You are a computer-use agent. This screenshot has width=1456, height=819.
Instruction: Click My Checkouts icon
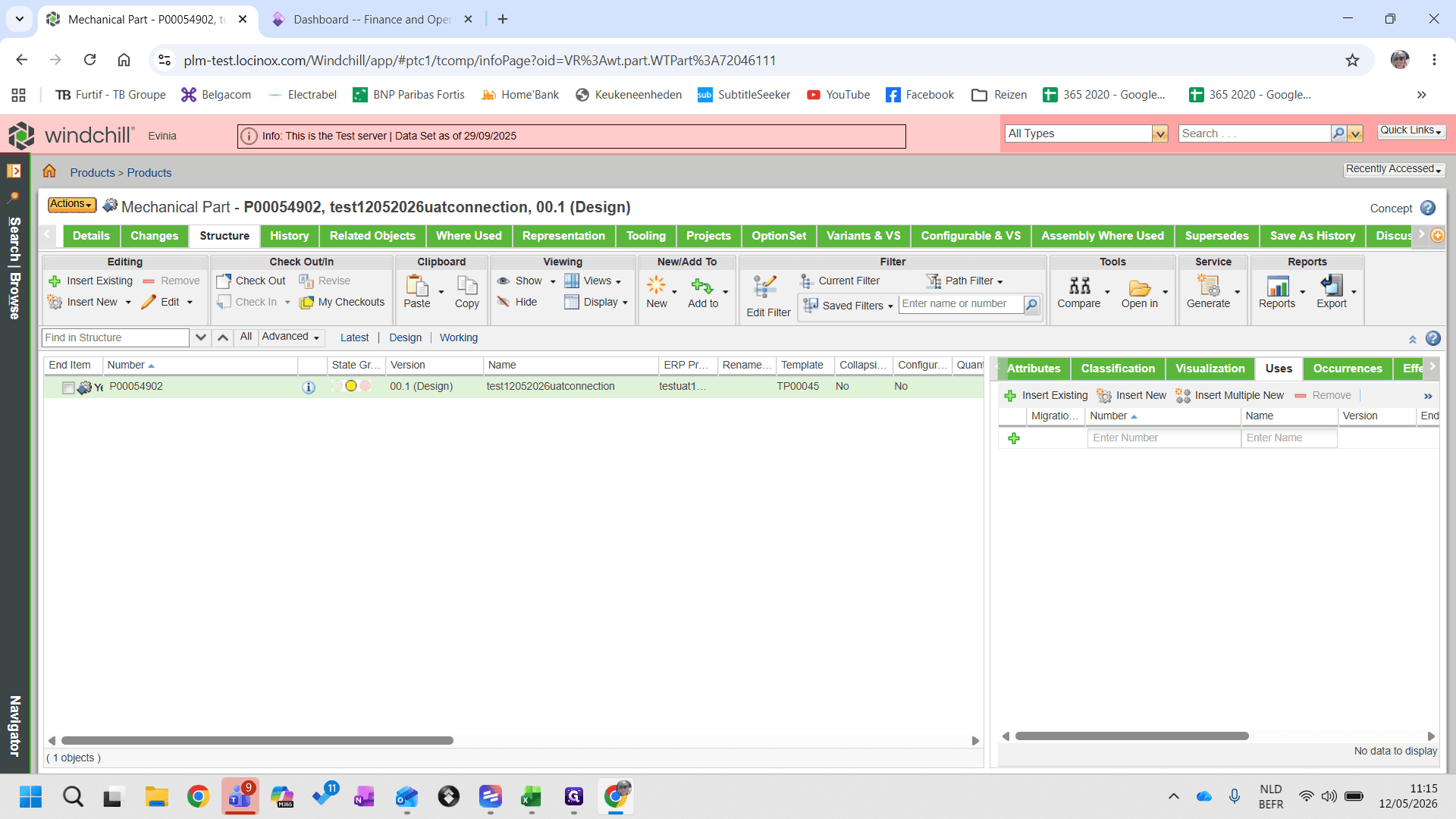click(x=307, y=303)
